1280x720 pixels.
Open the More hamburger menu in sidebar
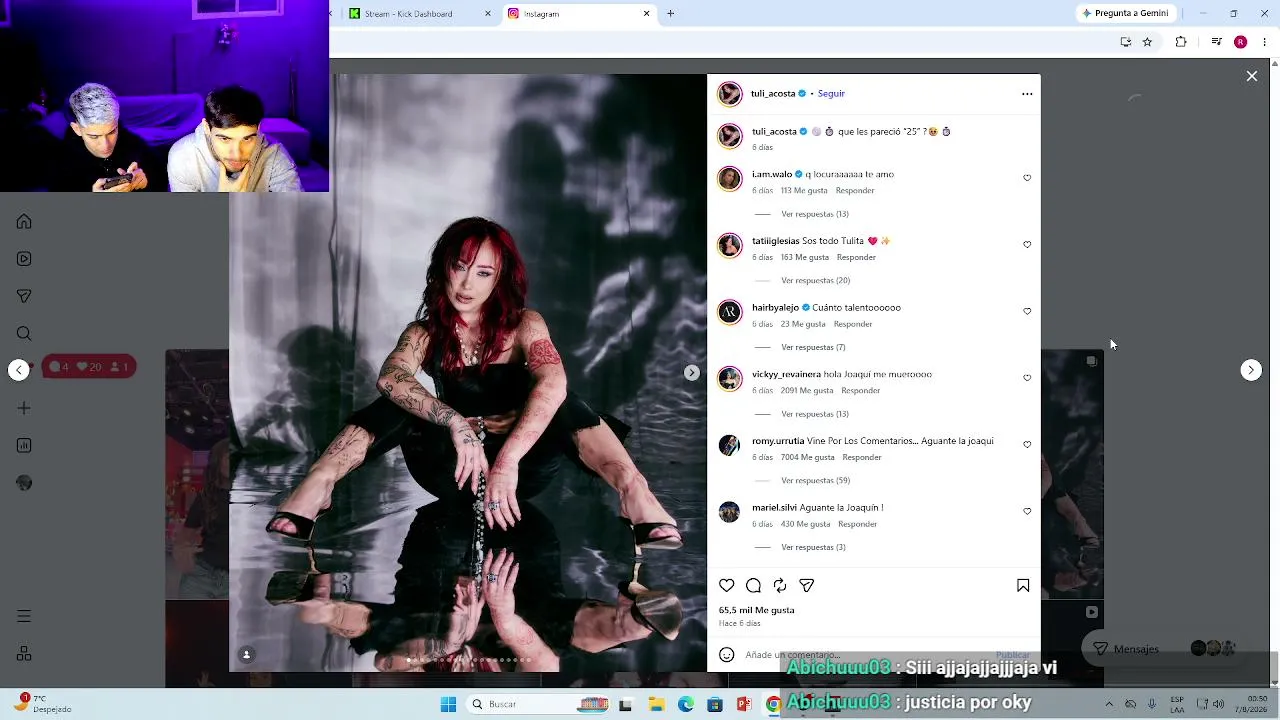[x=24, y=616]
